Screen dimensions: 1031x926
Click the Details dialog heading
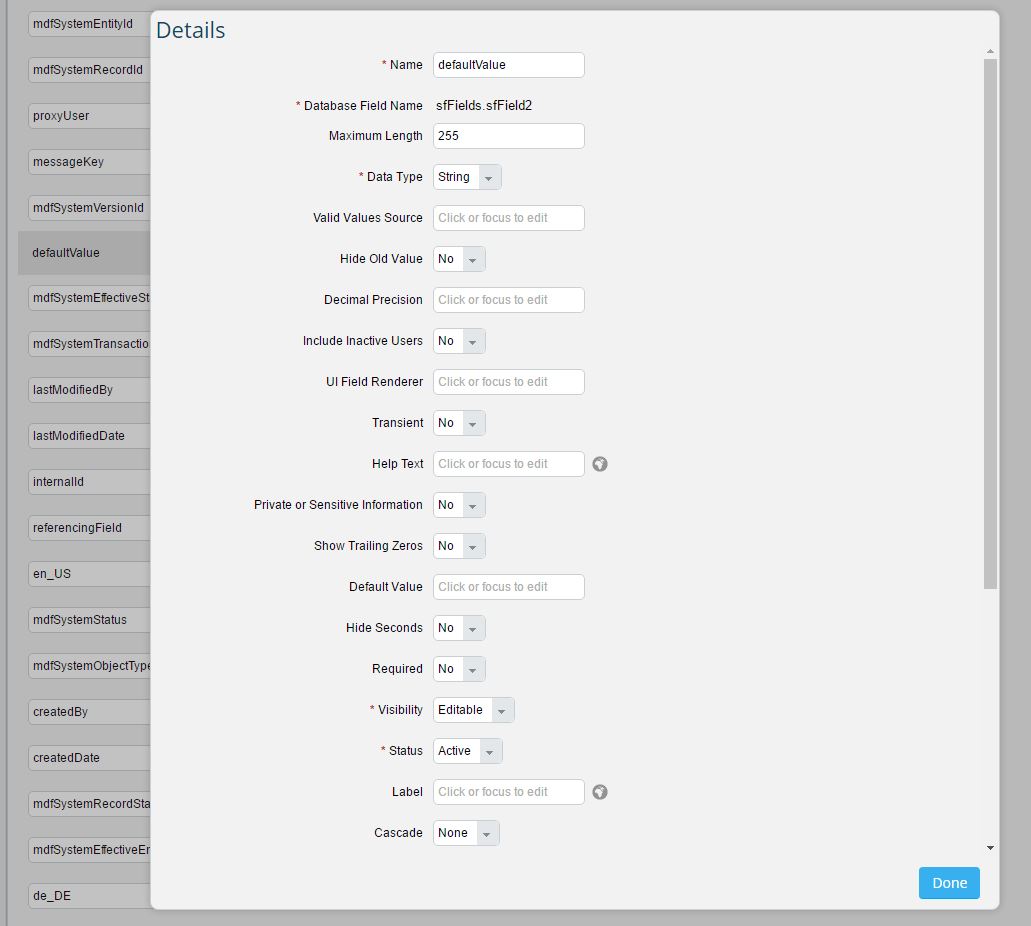pos(191,30)
